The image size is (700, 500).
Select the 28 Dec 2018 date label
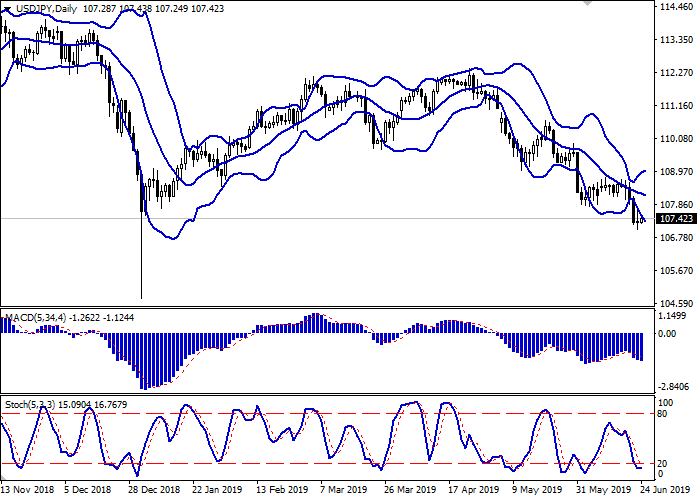152,492
